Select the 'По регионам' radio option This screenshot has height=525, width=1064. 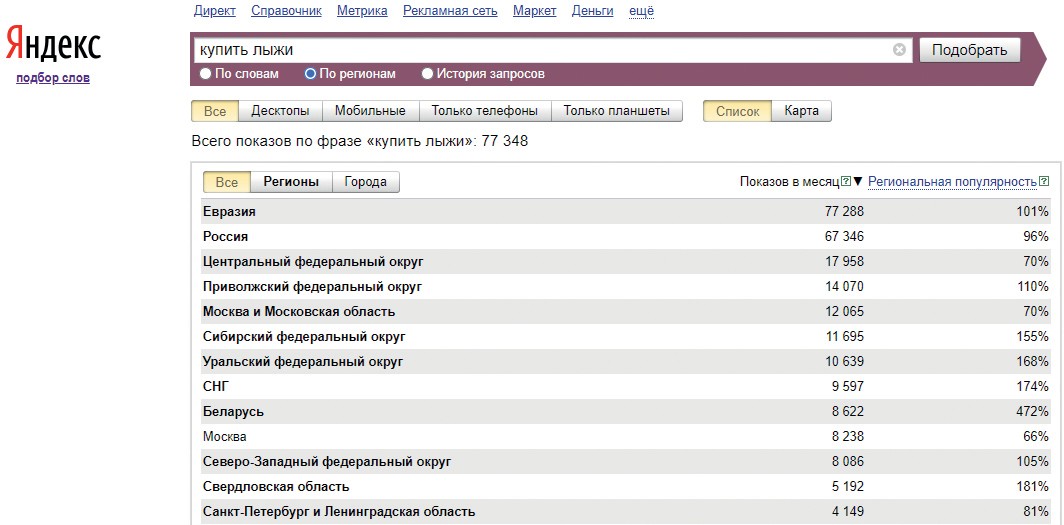coord(311,73)
